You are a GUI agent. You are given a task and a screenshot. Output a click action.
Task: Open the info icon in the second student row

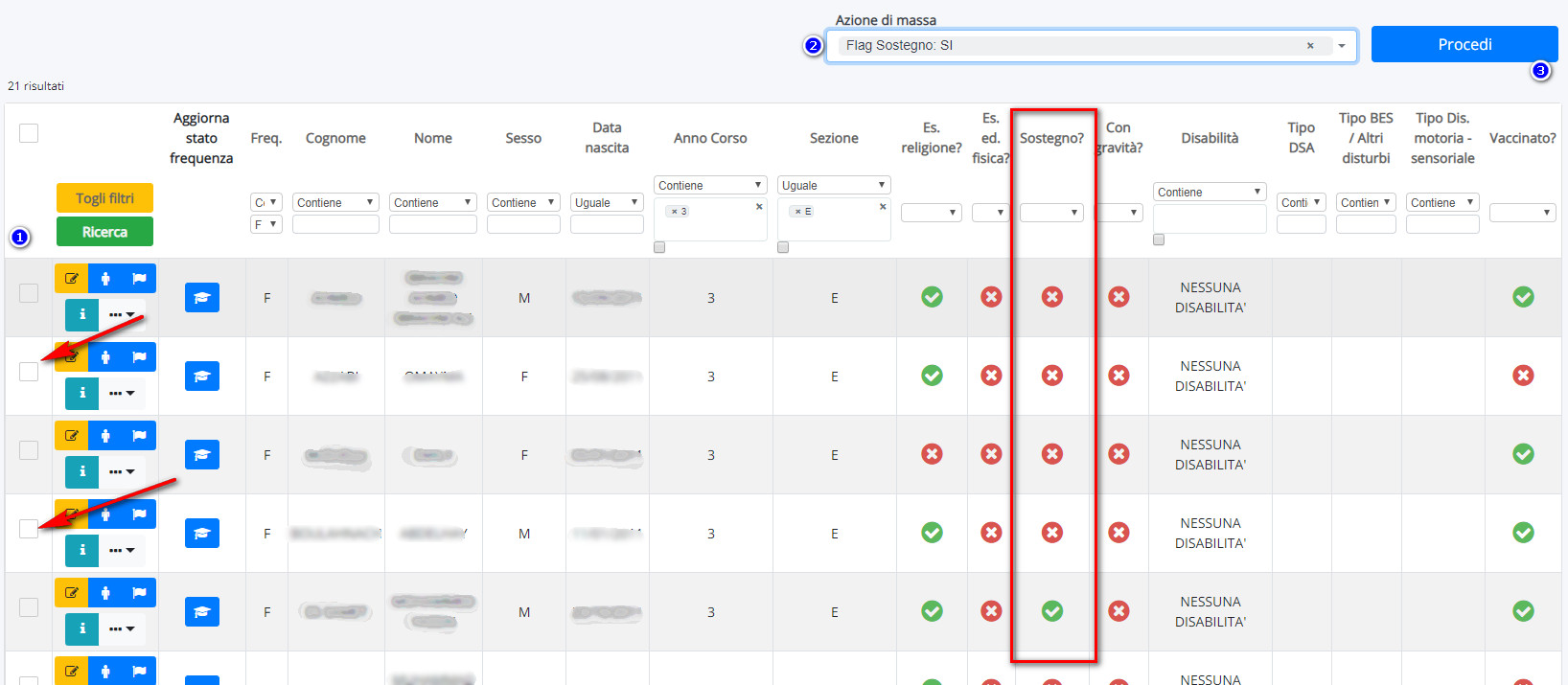coord(82,393)
